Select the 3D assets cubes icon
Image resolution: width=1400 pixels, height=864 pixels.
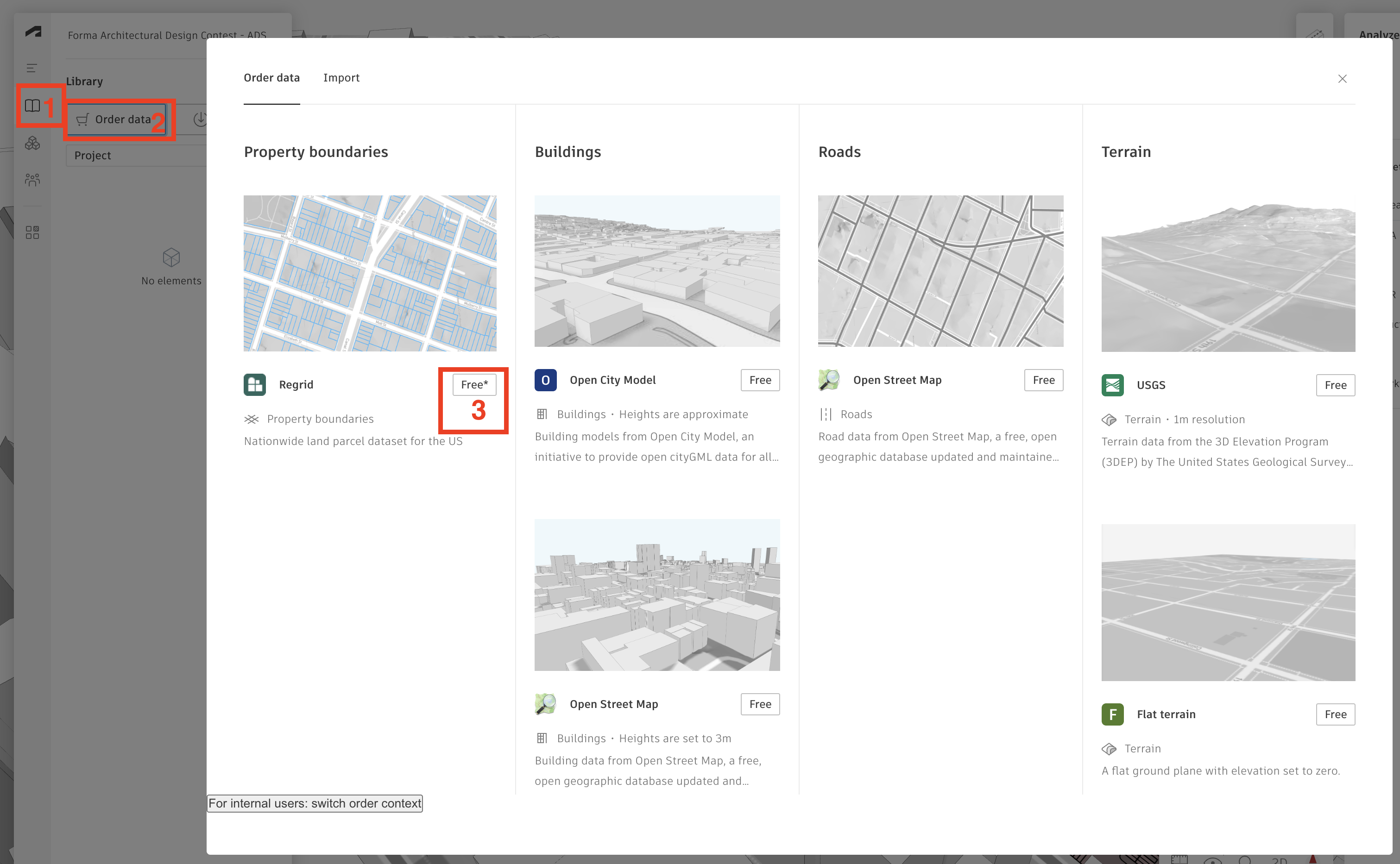[32, 144]
